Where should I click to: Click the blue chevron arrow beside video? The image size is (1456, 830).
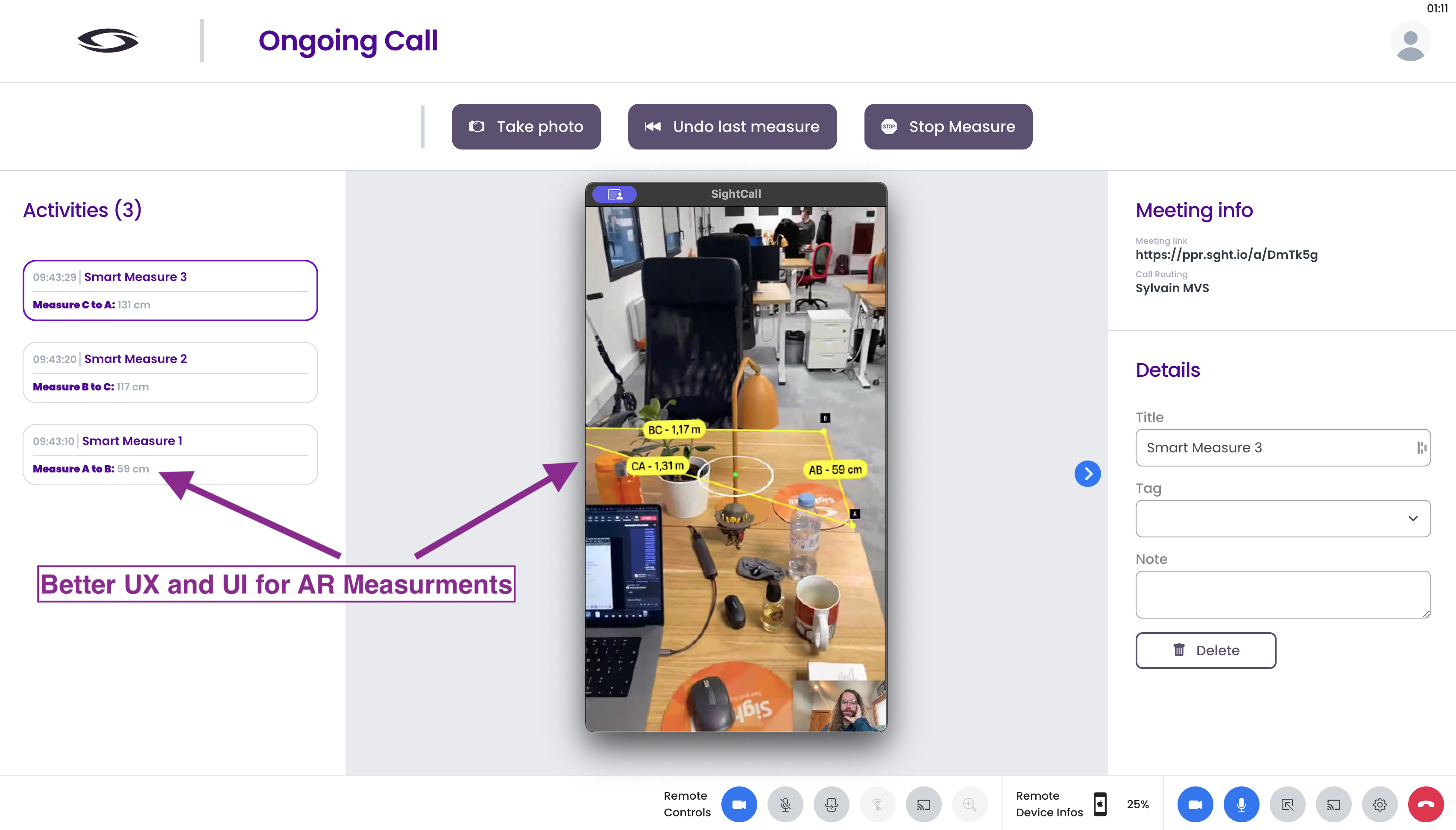coord(1087,474)
